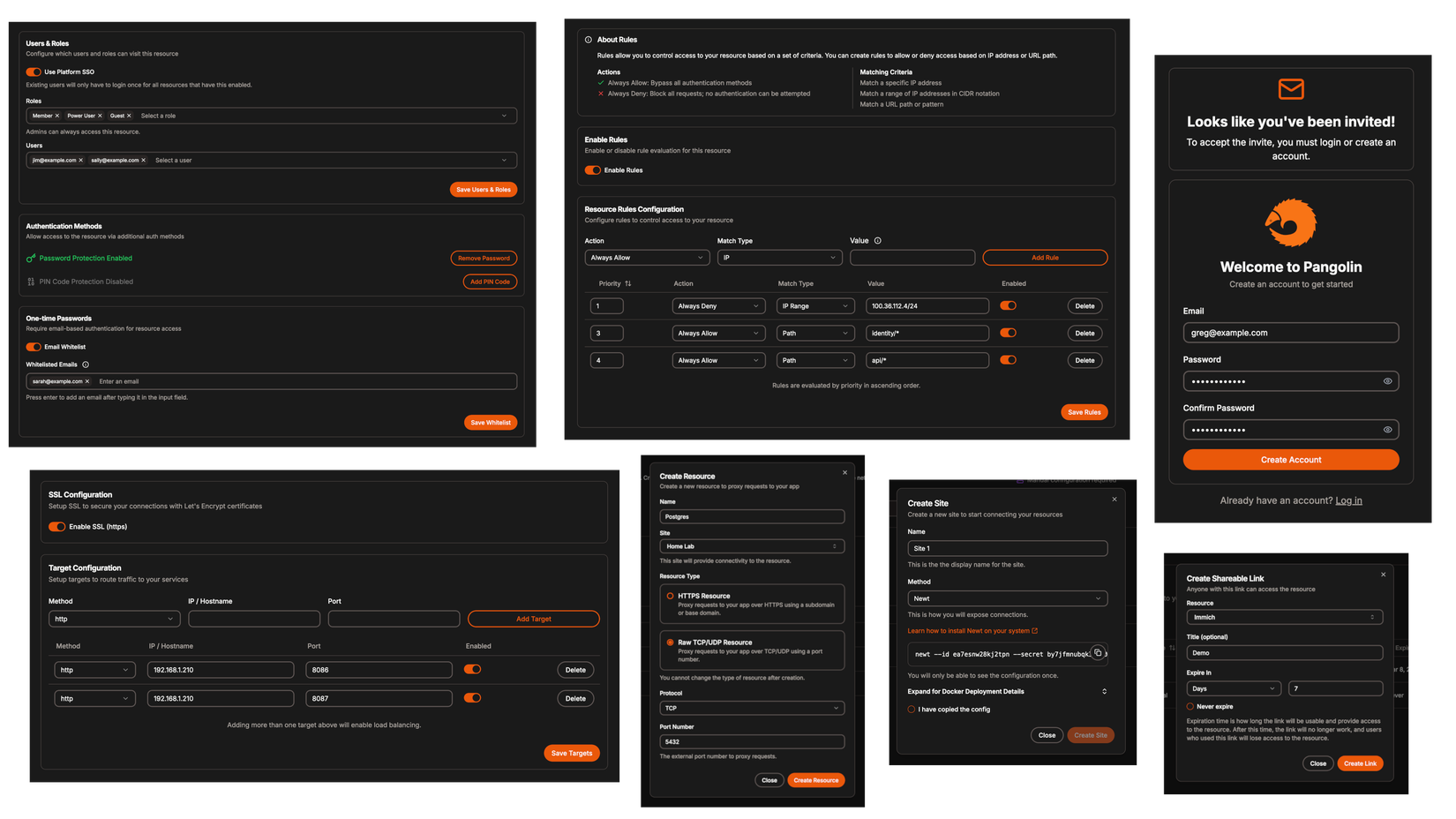This screenshot has width=1456, height=819.
Task: Open the Newt install guide external link
Action: click(971, 630)
